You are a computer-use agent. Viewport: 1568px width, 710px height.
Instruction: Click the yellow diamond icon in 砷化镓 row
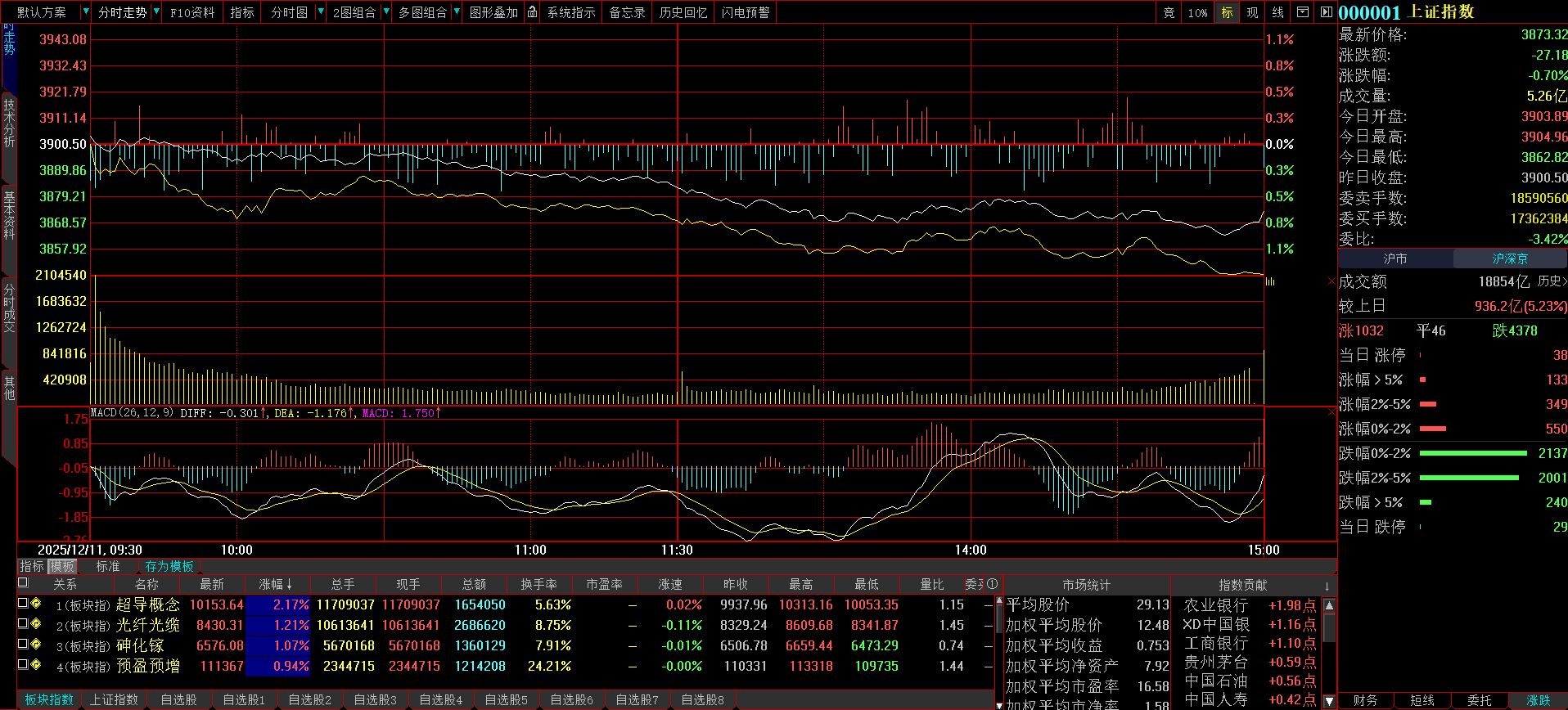click(x=36, y=645)
